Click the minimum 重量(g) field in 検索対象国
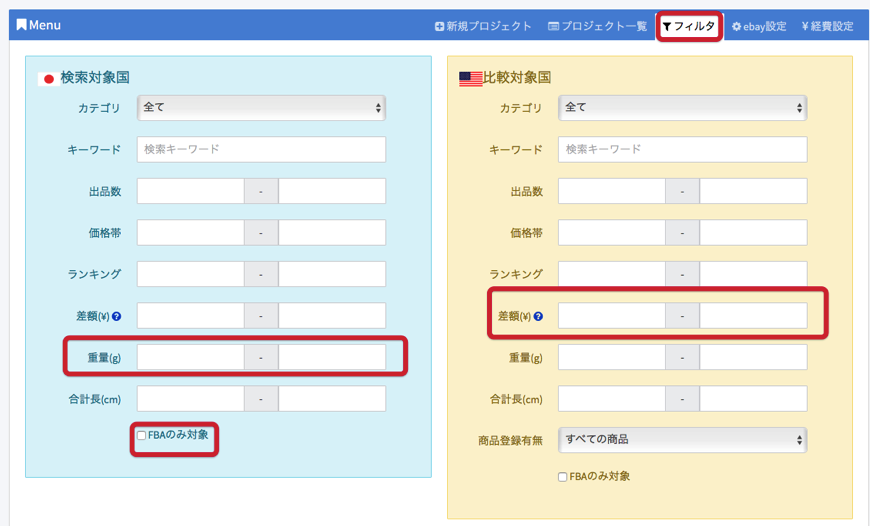 (190, 358)
